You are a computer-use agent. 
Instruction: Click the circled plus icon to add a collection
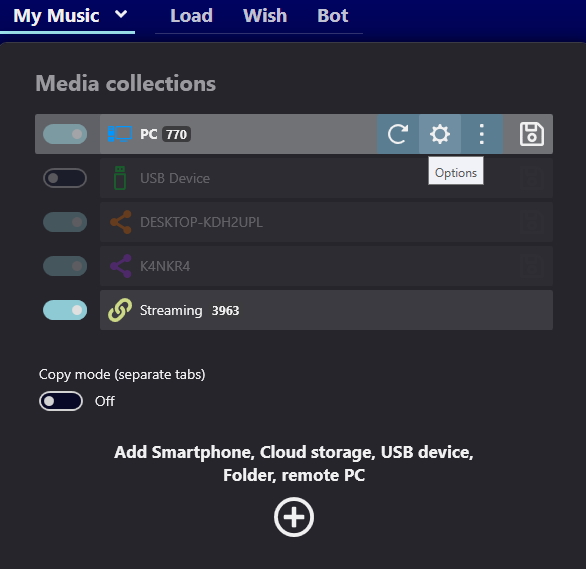pyautogui.click(x=294, y=517)
